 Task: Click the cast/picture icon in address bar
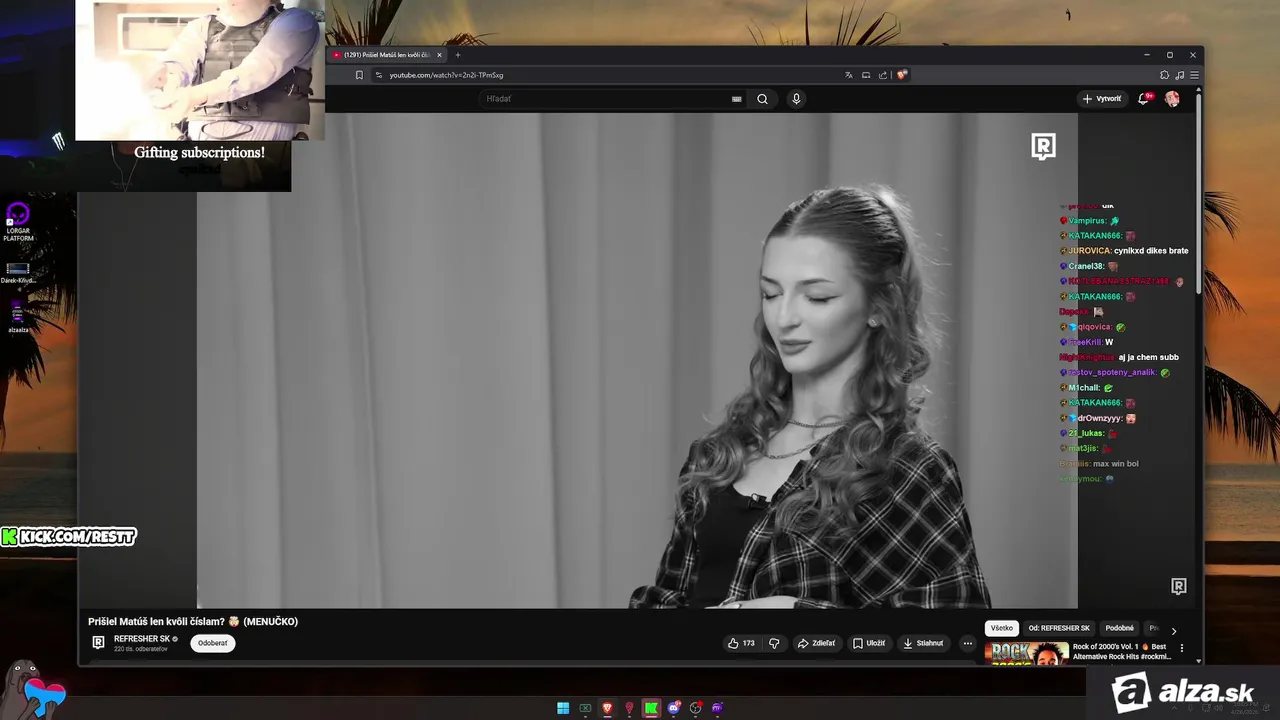point(866,75)
